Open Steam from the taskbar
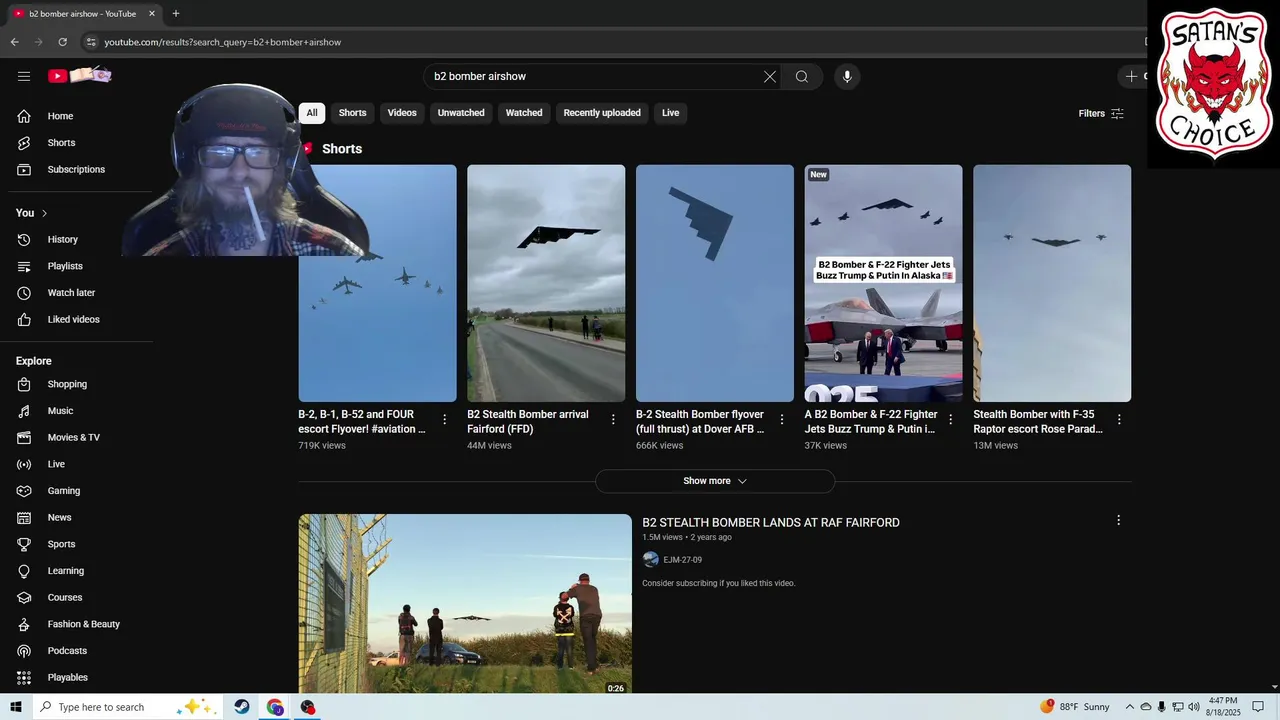Viewport: 1280px width, 720px height. pyautogui.click(x=242, y=707)
